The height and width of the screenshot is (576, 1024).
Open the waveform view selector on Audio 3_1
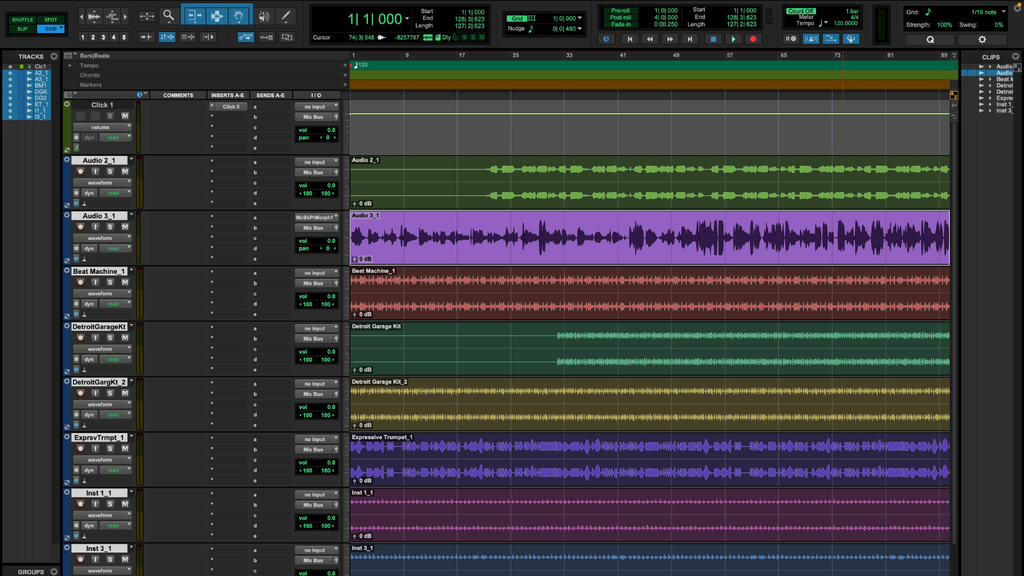pos(102,238)
